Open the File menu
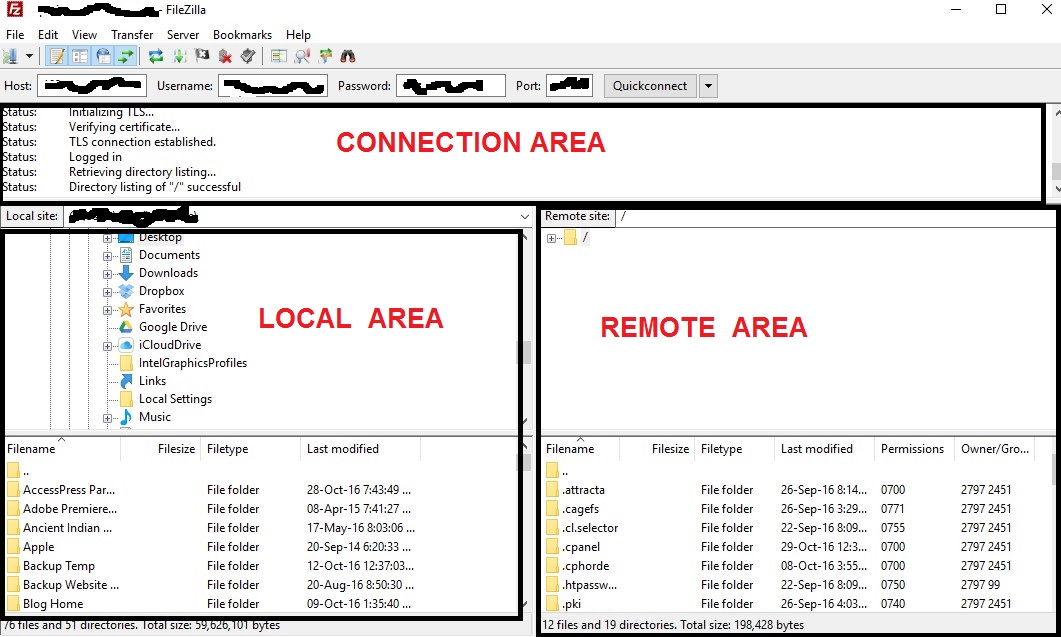The width and height of the screenshot is (1061, 637). coord(15,35)
